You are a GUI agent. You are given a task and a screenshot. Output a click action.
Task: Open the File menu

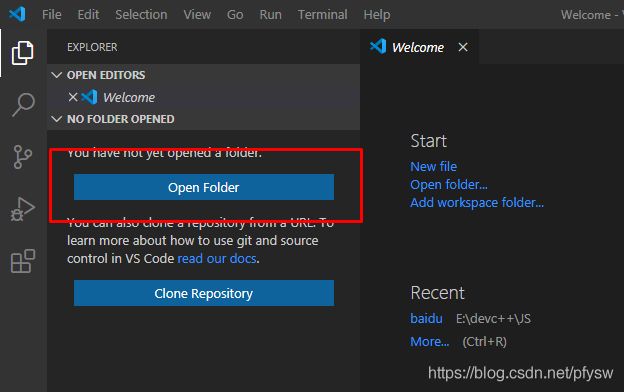click(52, 15)
